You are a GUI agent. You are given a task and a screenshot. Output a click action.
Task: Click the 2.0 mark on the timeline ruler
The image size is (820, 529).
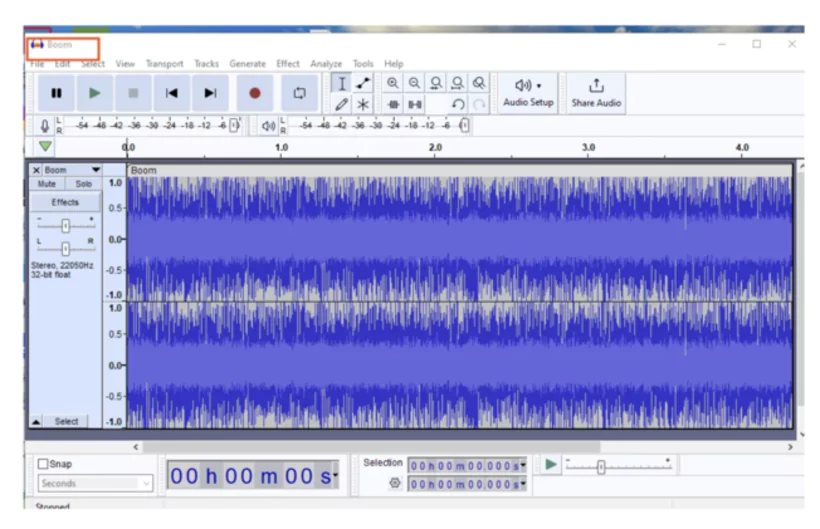tap(435, 147)
